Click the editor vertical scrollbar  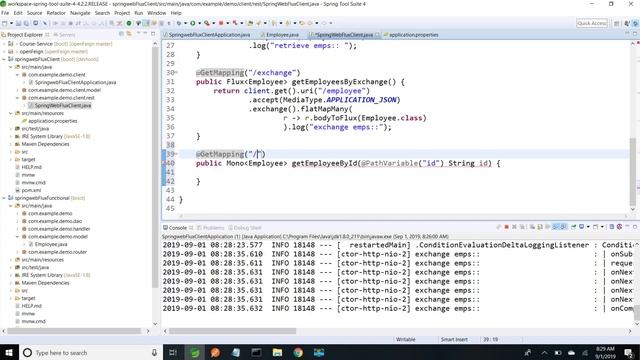pyautogui.click(x=633, y=171)
